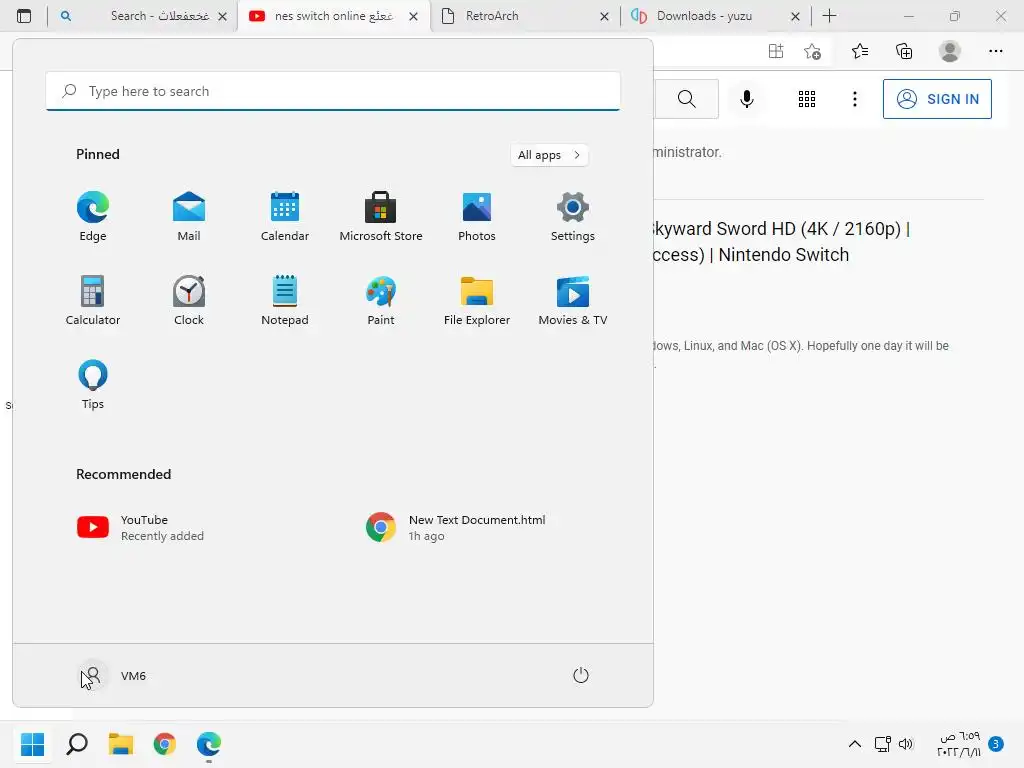Switch to the Search browser tab
The image size is (1024, 768).
142,16
